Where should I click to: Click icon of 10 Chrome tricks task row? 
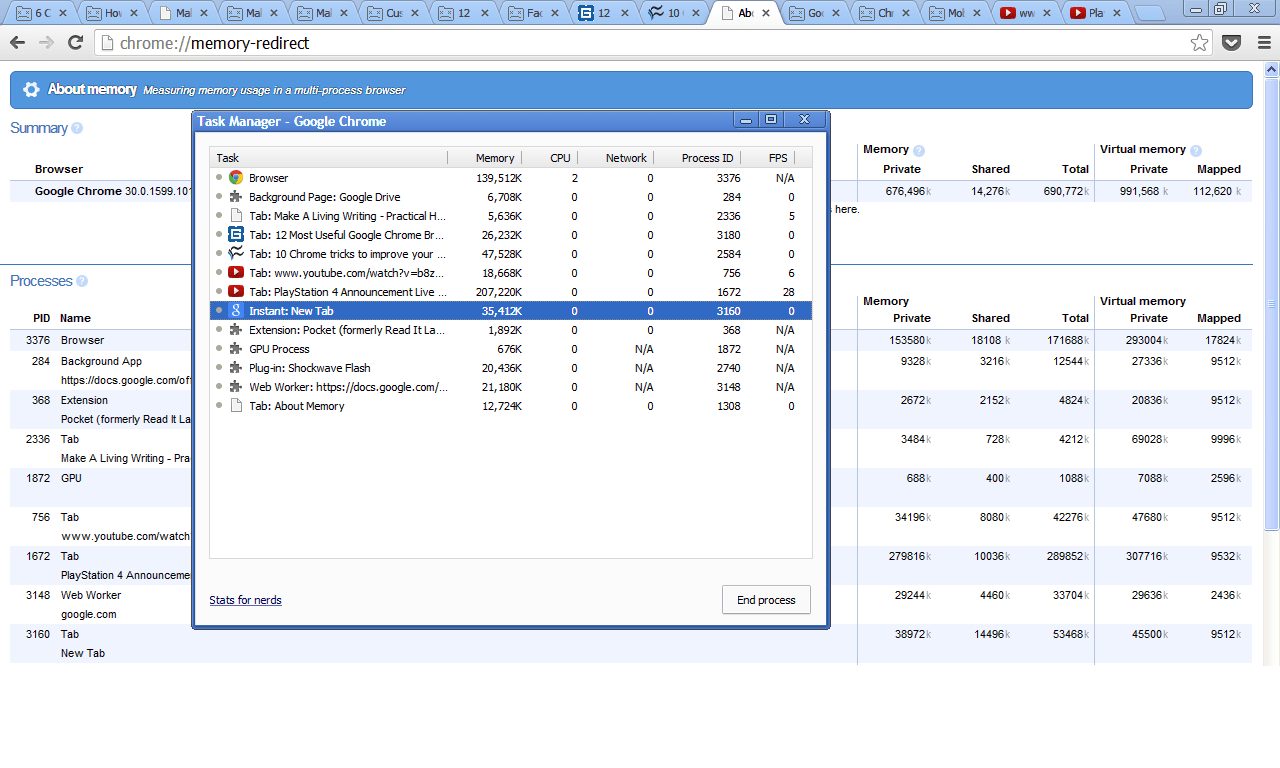pos(236,254)
